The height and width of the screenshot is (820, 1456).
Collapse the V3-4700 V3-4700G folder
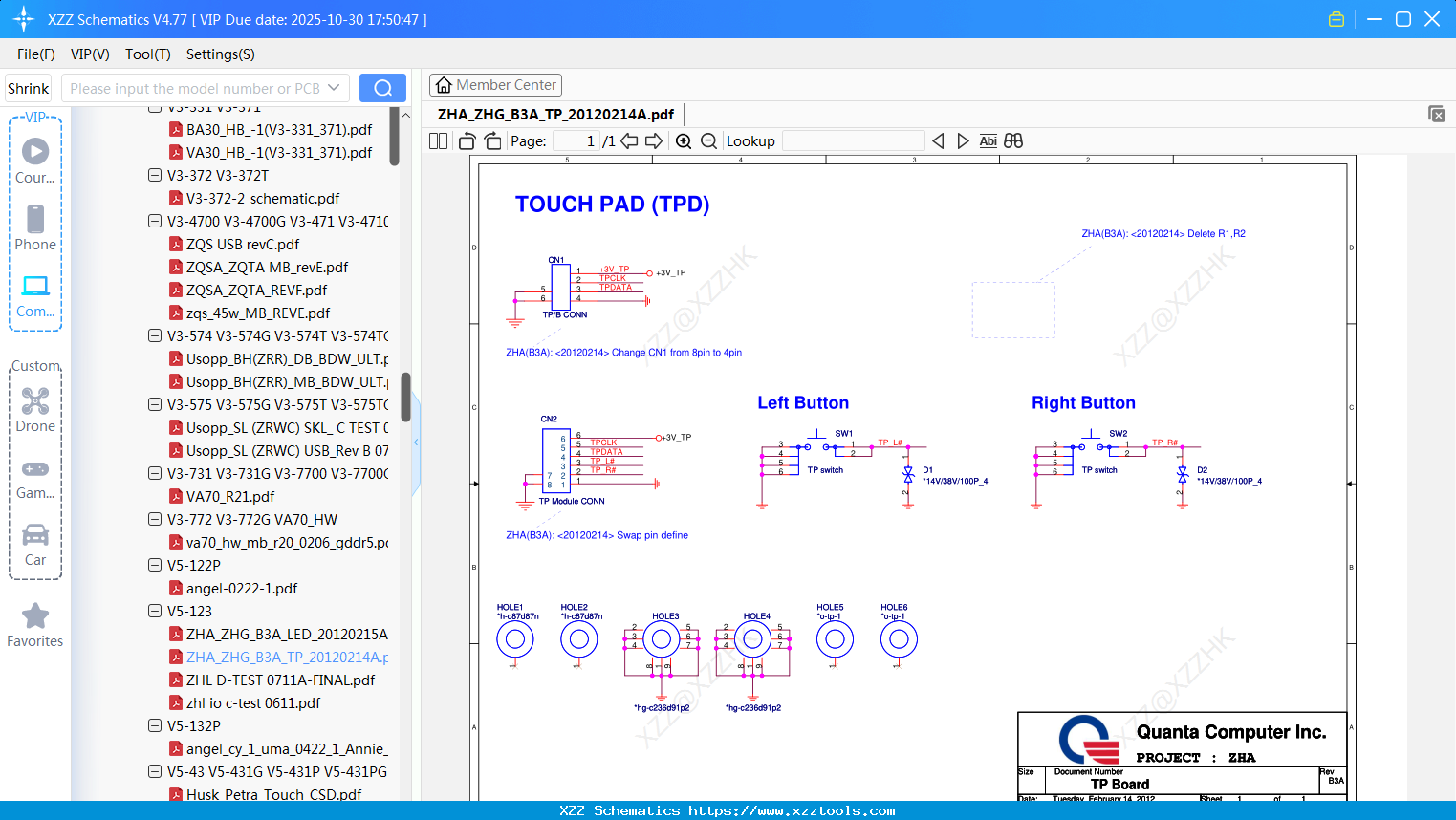pyautogui.click(x=155, y=221)
